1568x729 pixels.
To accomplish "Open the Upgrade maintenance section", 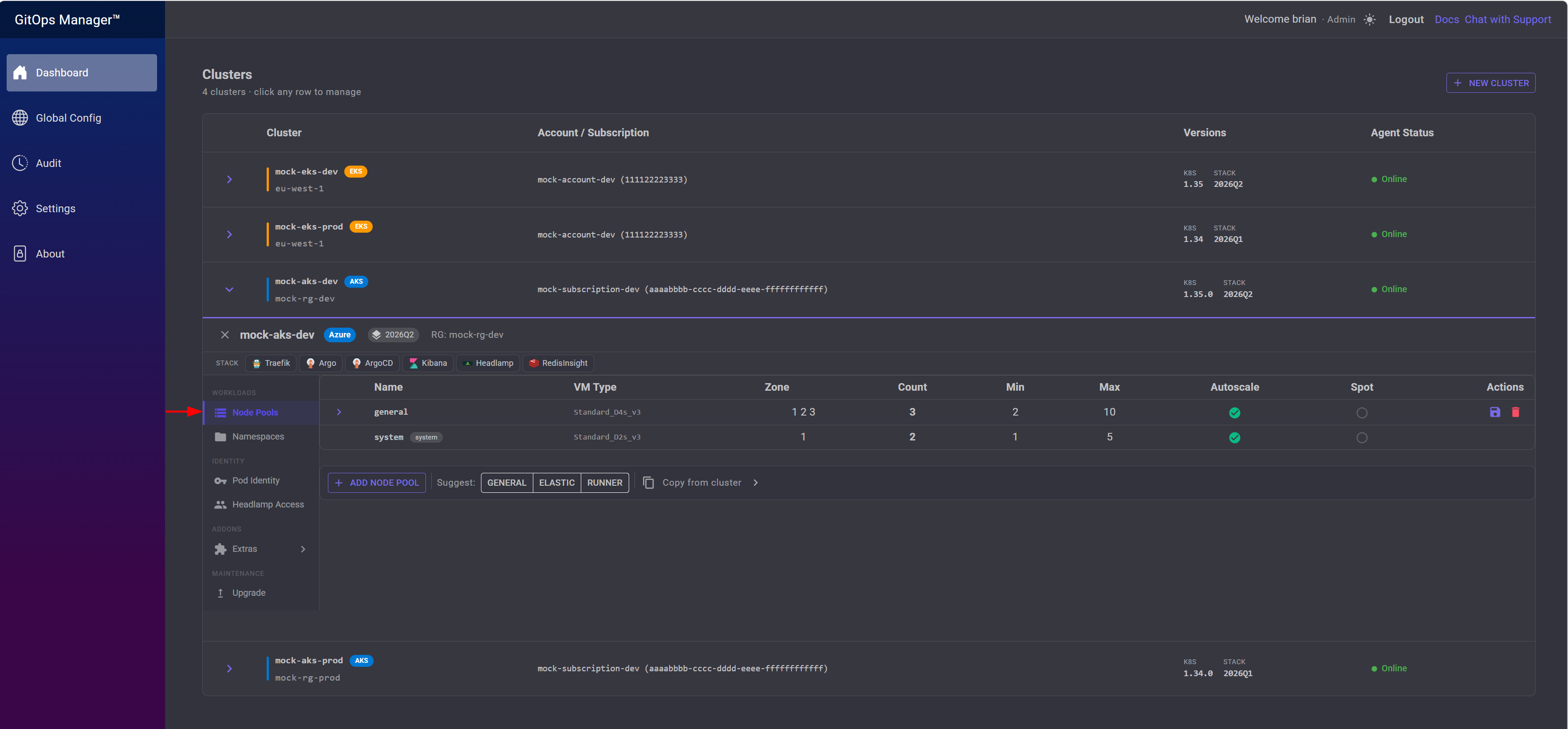I will 261,593.
